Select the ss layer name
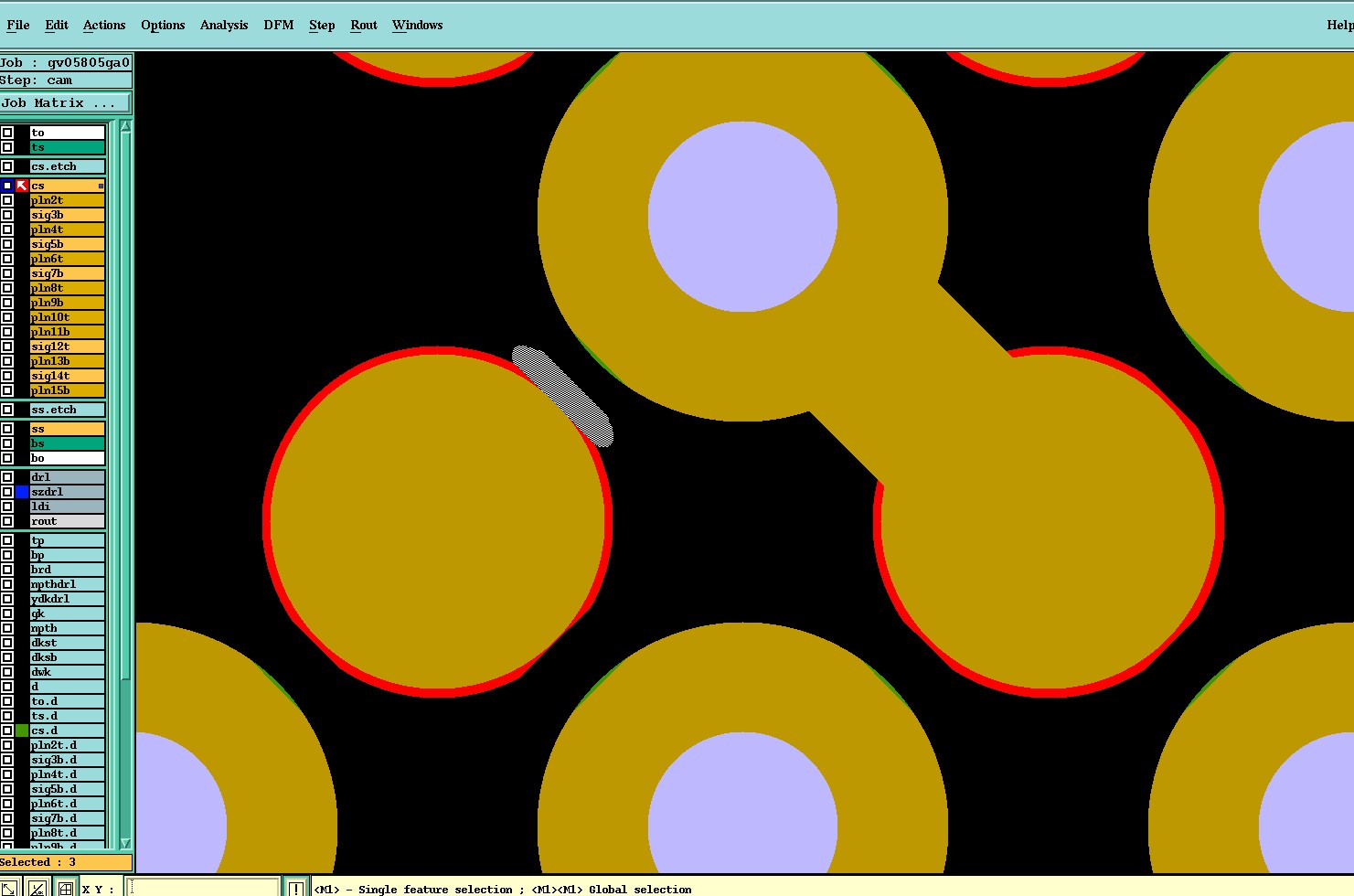 [x=68, y=429]
